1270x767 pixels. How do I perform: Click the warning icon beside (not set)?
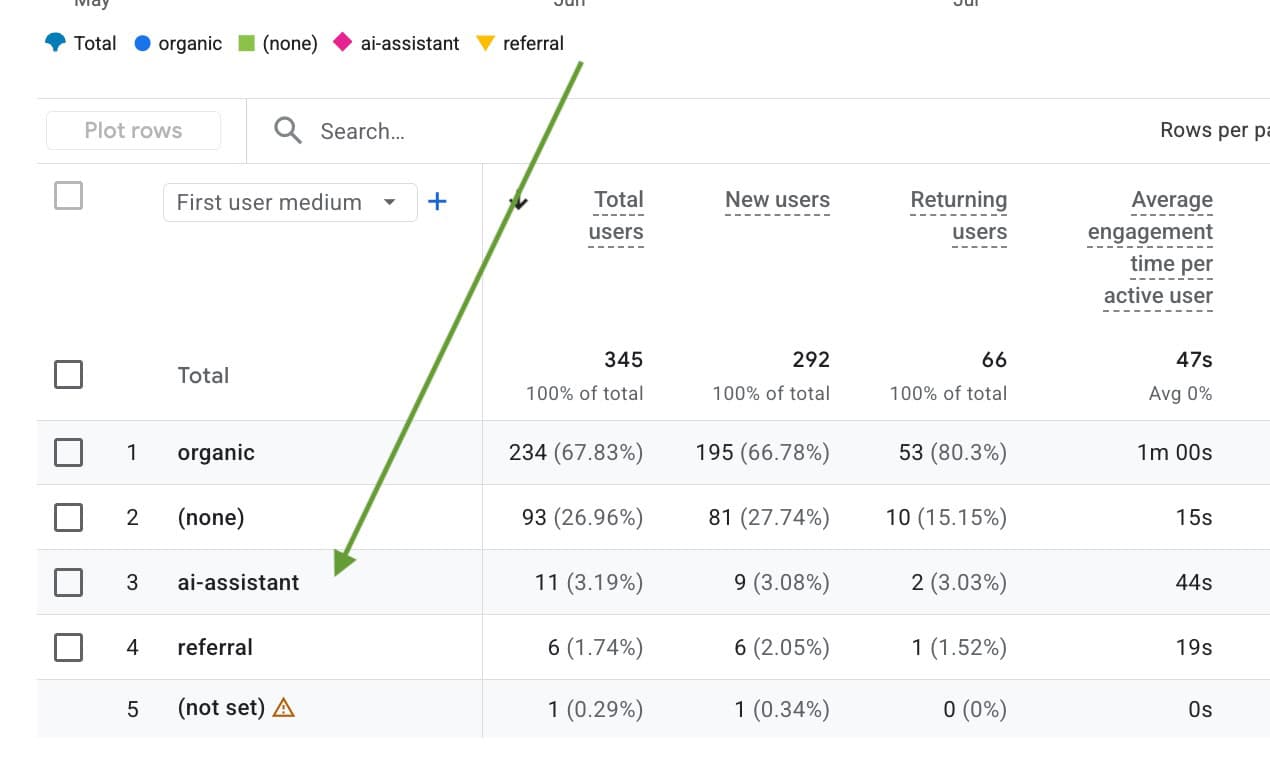[x=284, y=708]
